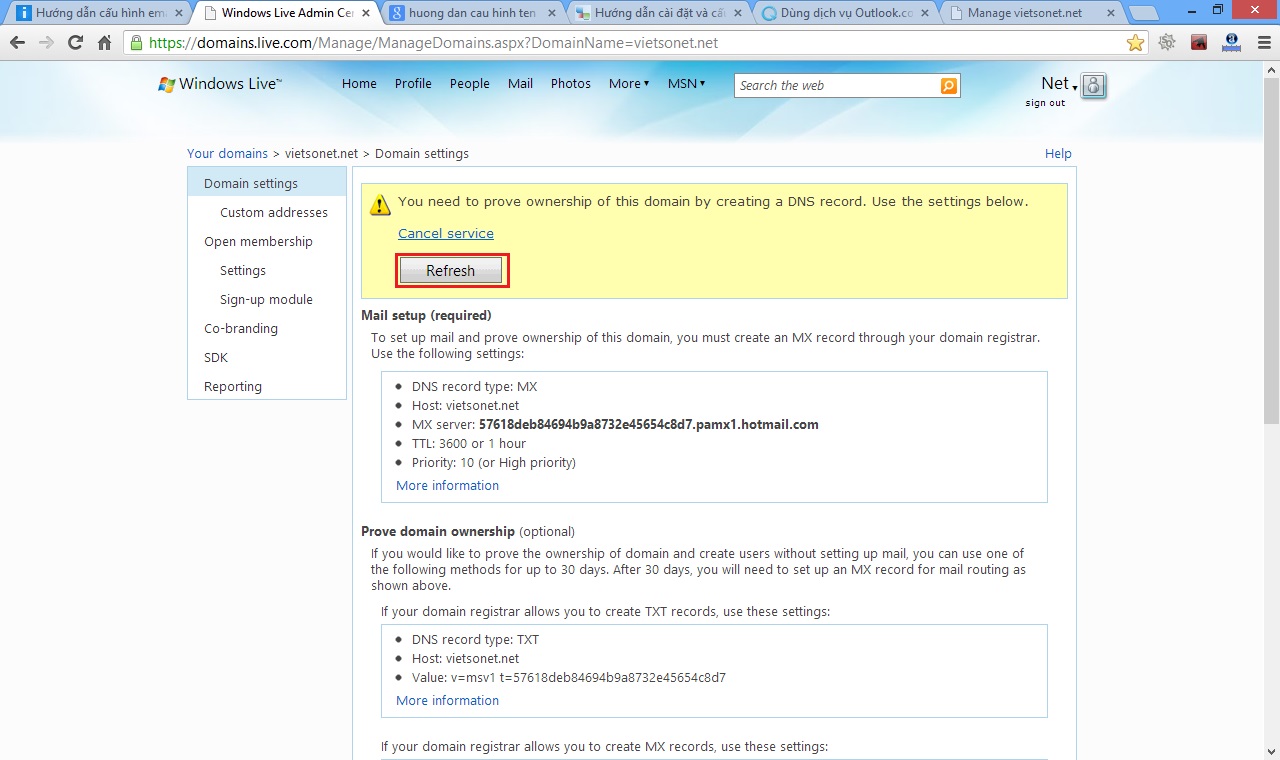Viewport: 1280px width, 760px height.
Task: Open the Net account dropdown
Action: (1059, 84)
